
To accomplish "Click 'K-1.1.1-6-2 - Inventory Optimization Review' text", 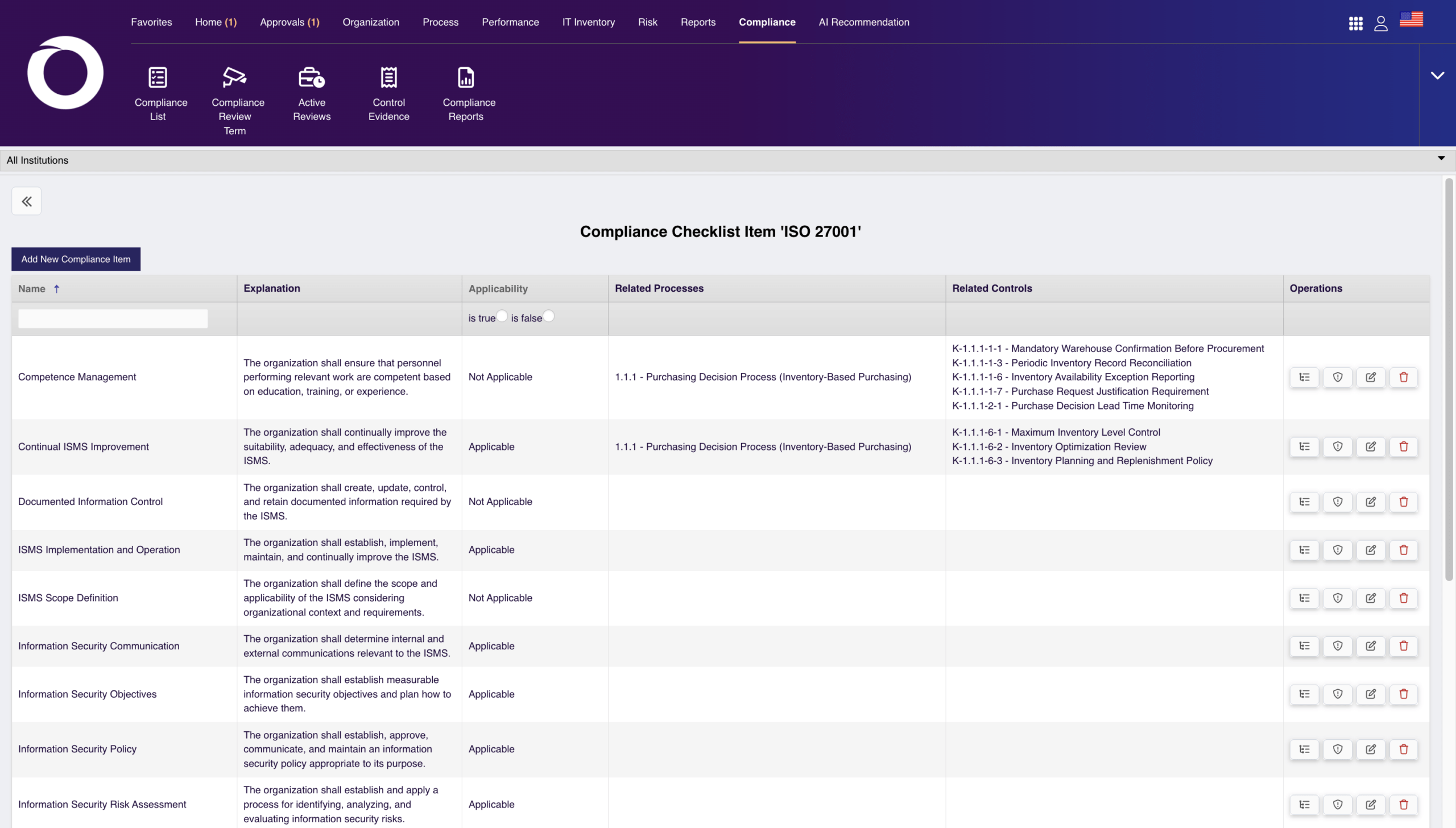I will pyautogui.click(x=1049, y=447).
